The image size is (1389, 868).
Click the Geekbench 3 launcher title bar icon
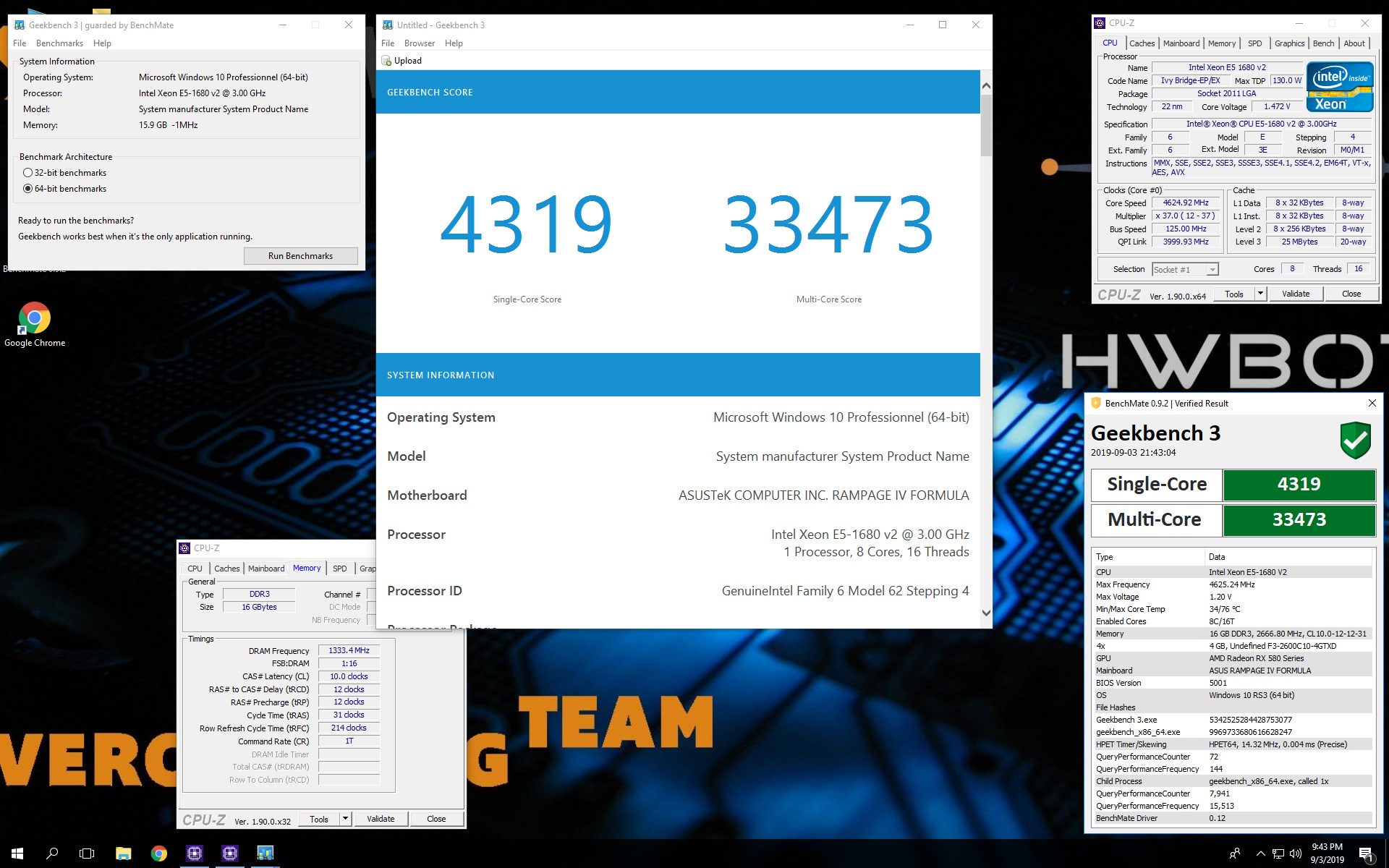click(x=20, y=25)
